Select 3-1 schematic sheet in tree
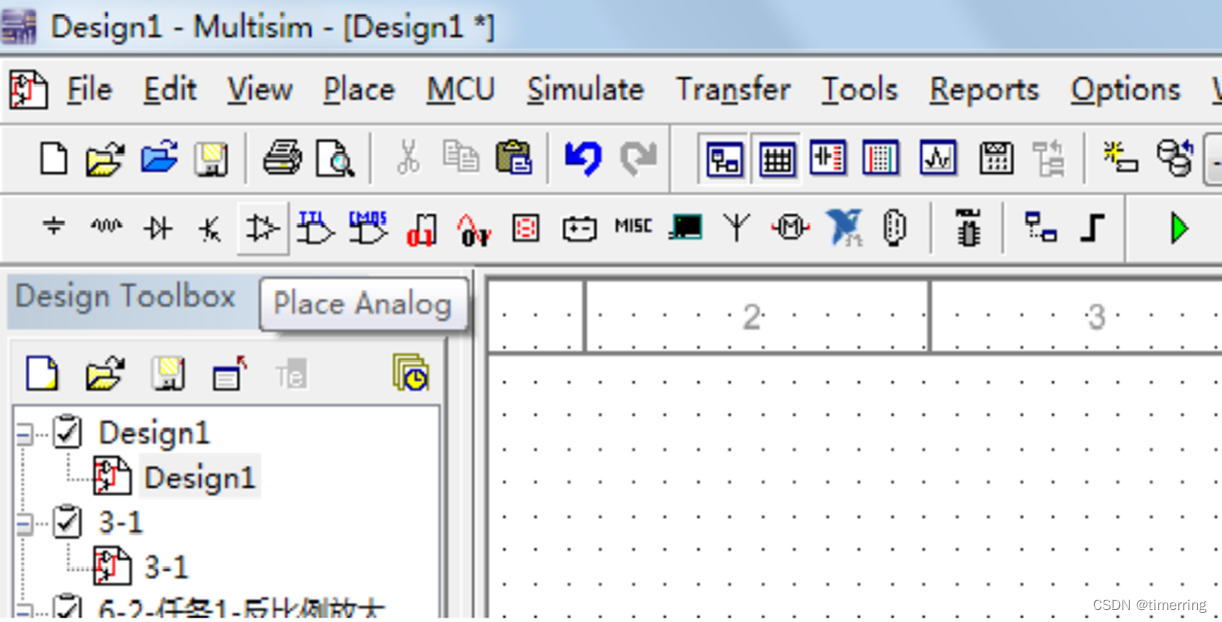Viewport: 1222px width, 622px height. point(166,567)
